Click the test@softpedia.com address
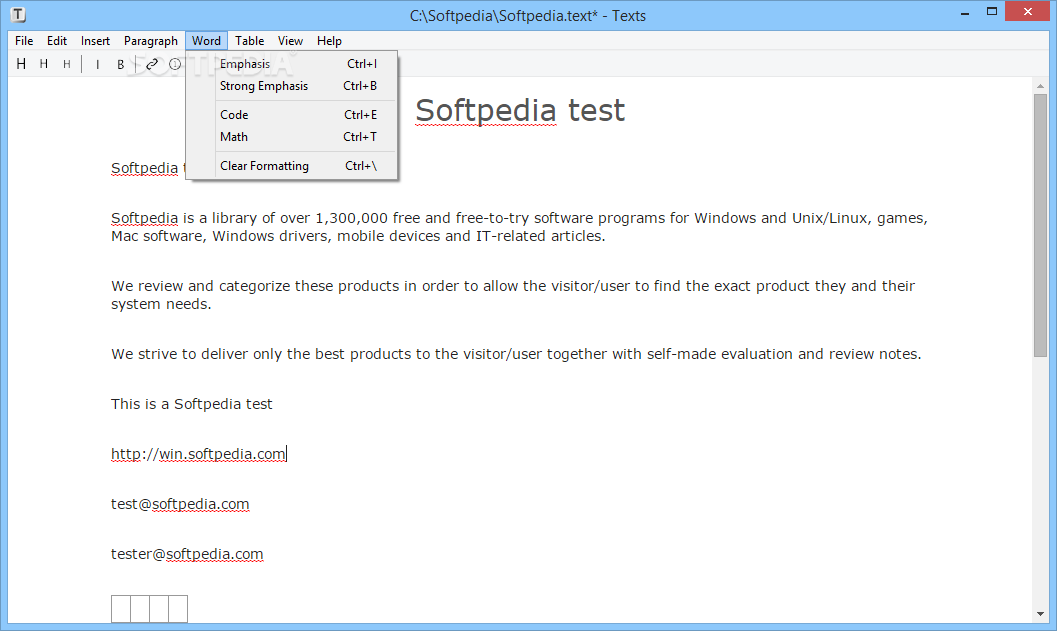Image resolution: width=1057 pixels, height=631 pixels. (x=180, y=504)
